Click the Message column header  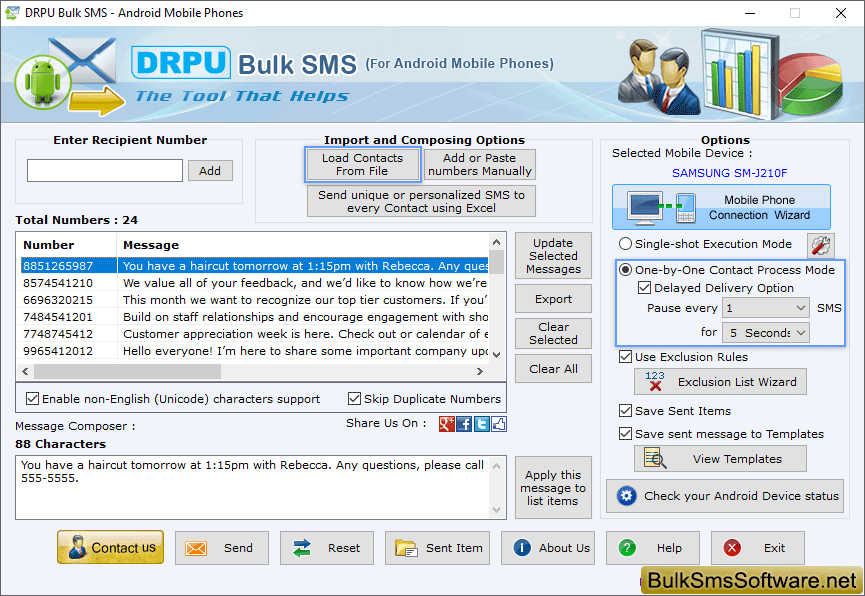pos(302,245)
